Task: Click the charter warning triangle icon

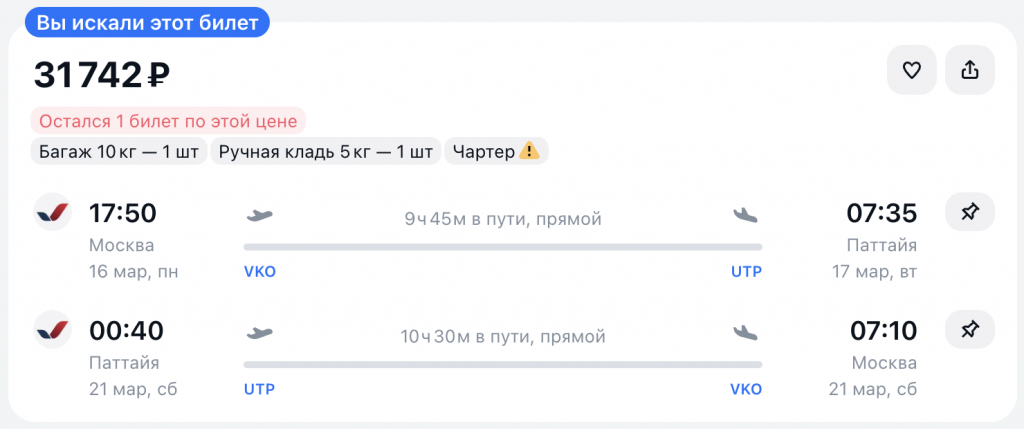Action: tap(530, 152)
